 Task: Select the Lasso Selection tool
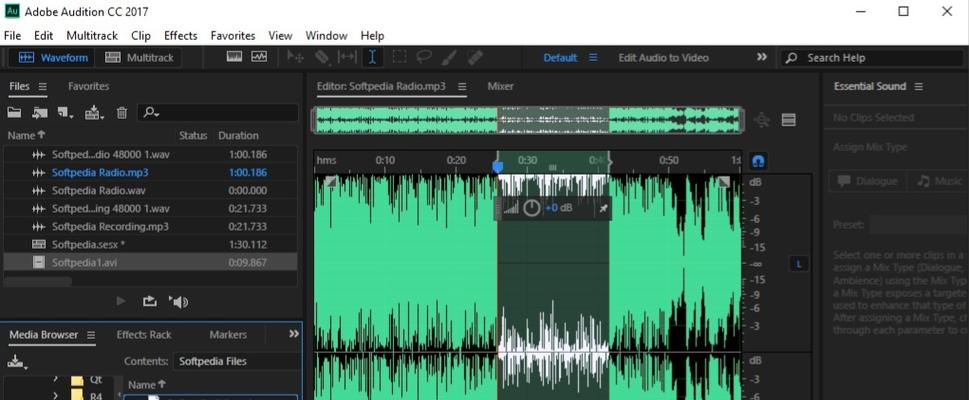point(423,57)
